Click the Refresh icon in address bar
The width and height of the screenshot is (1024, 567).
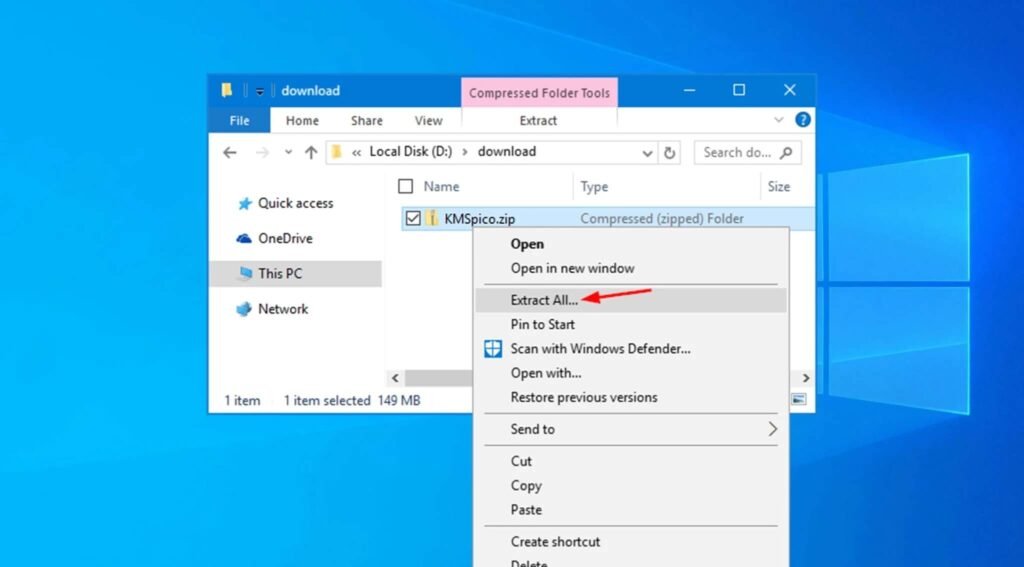tap(669, 153)
